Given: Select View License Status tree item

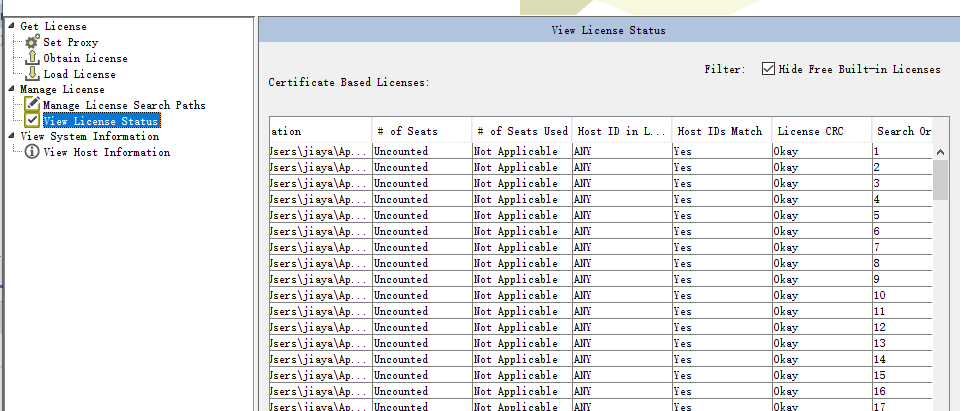Looking at the screenshot, I should pos(101,121).
